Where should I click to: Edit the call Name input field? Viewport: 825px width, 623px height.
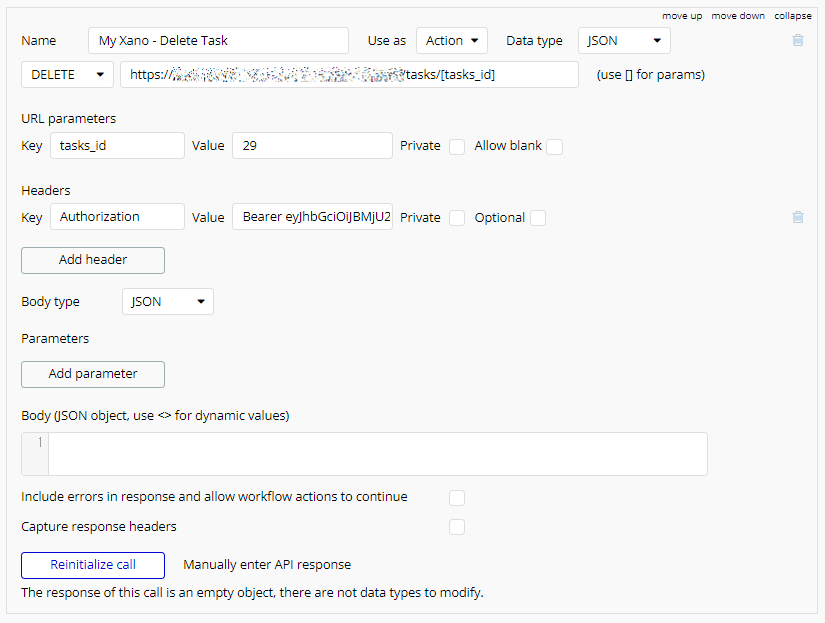tap(218, 41)
